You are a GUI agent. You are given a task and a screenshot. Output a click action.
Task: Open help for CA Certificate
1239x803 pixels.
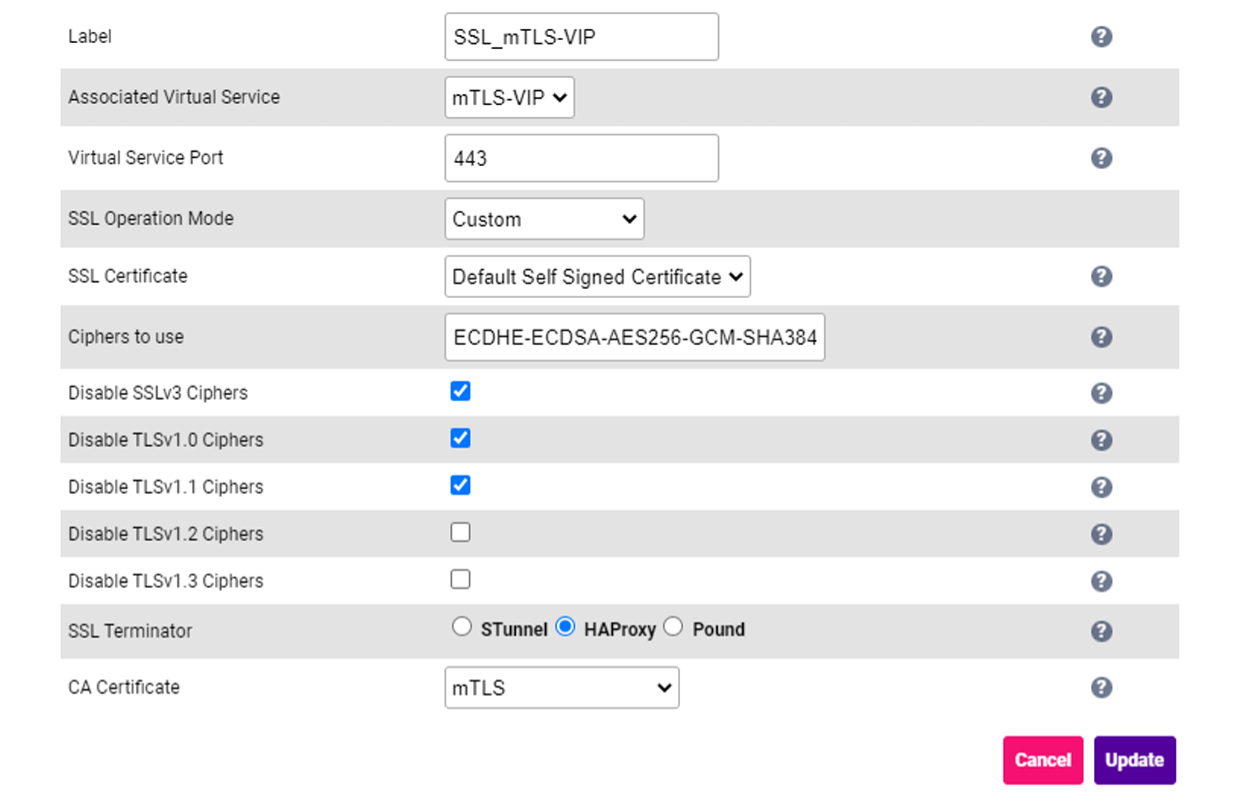point(1101,687)
